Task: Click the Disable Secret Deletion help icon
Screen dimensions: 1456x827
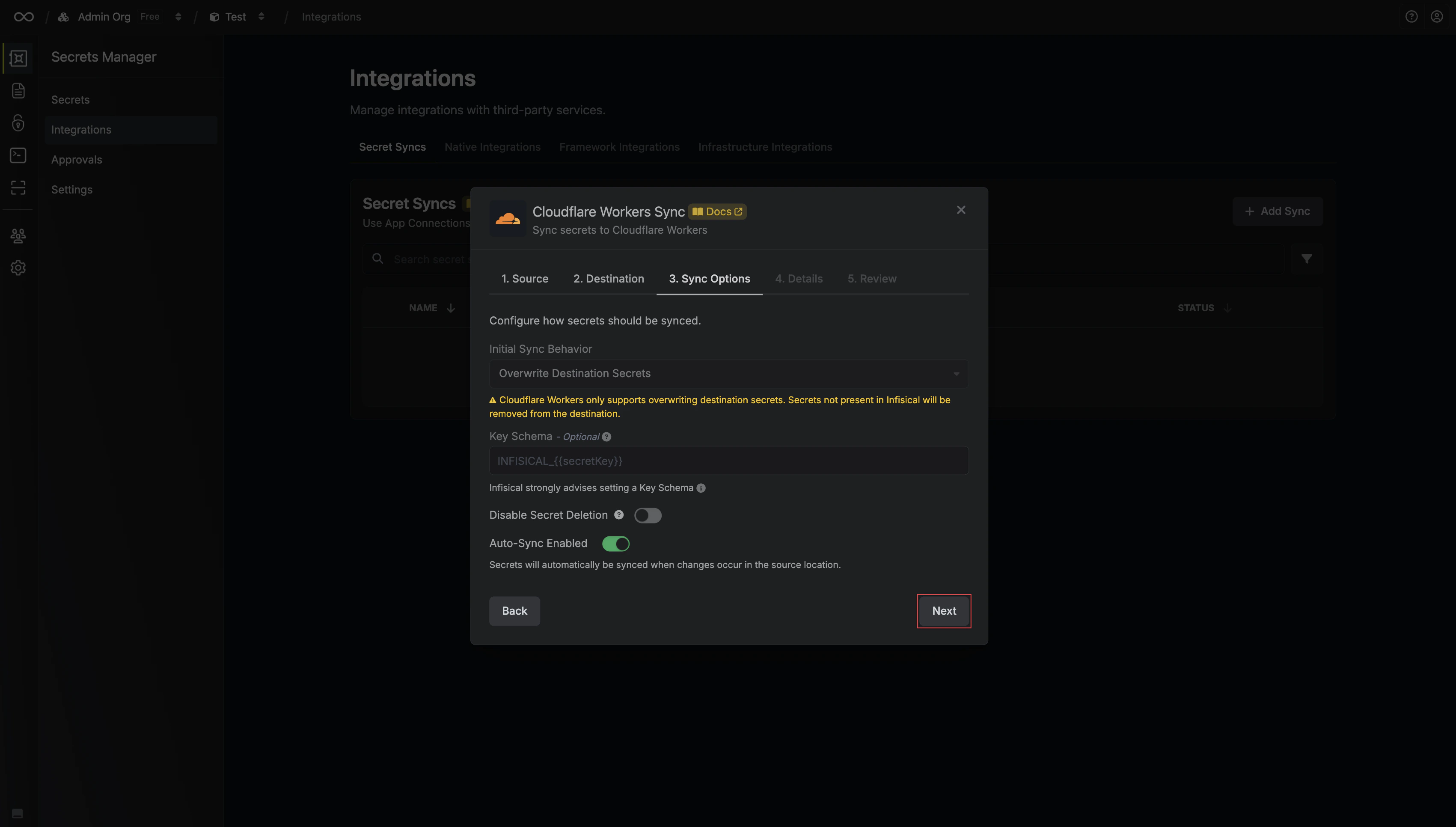Action: coord(619,515)
